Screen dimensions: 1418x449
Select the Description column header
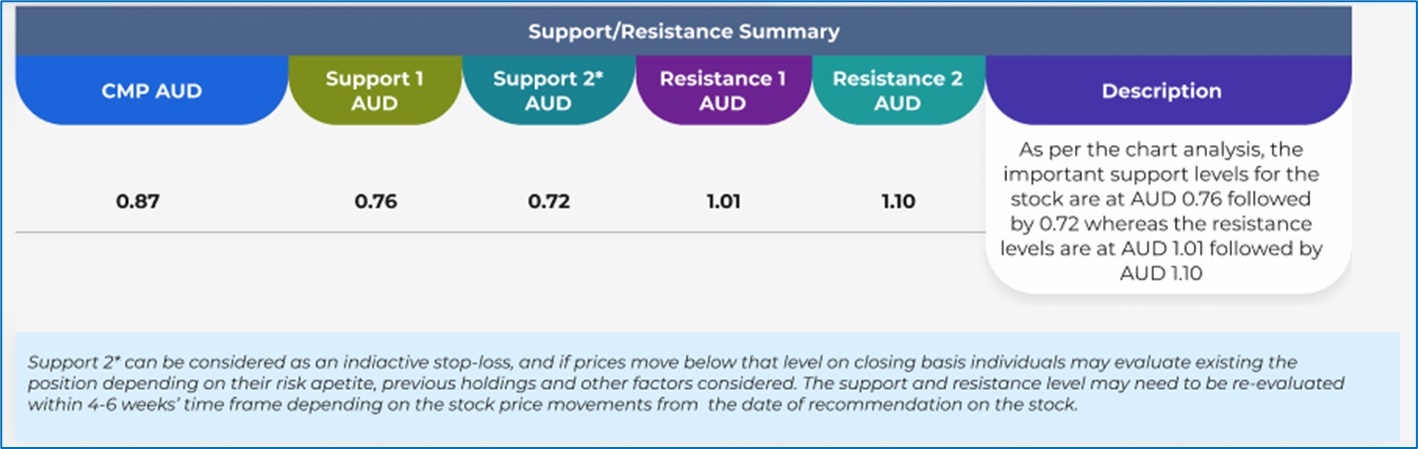(x=1161, y=91)
